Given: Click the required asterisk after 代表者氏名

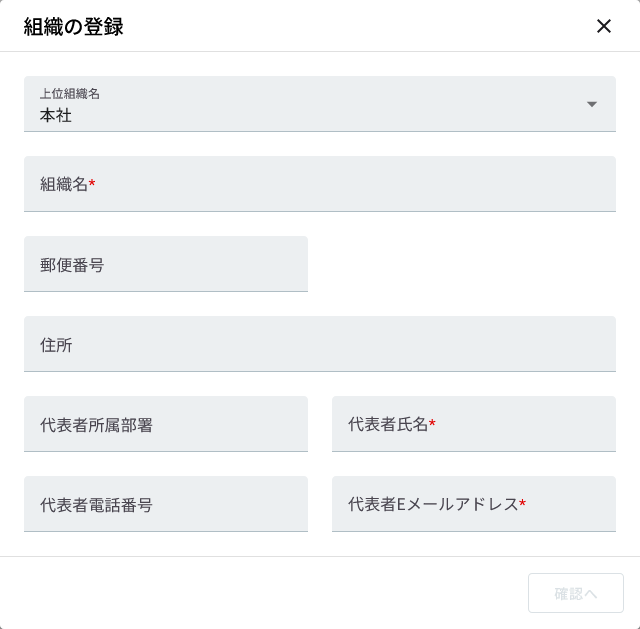Looking at the screenshot, I should tap(432, 424).
